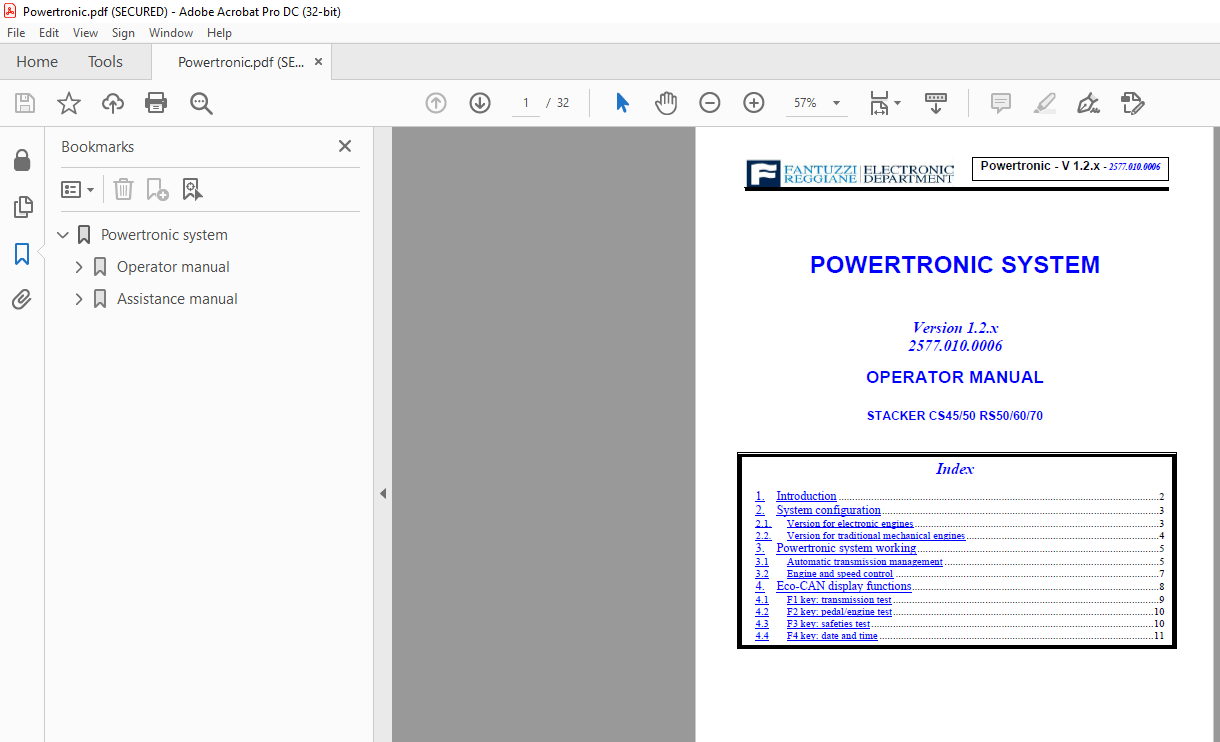Open the Window menu
Screen dimensions: 1220x742
click(x=171, y=33)
